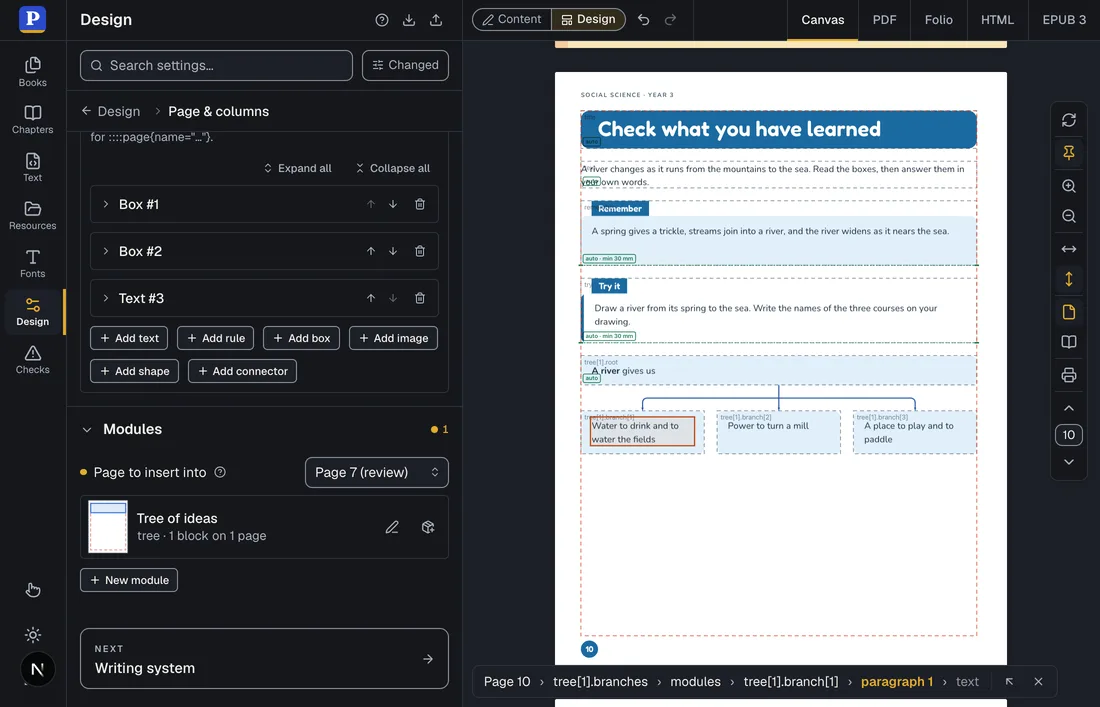1100x707 pixels.
Task: Open Page to insert into dropdown
Action: [x=377, y=472]
